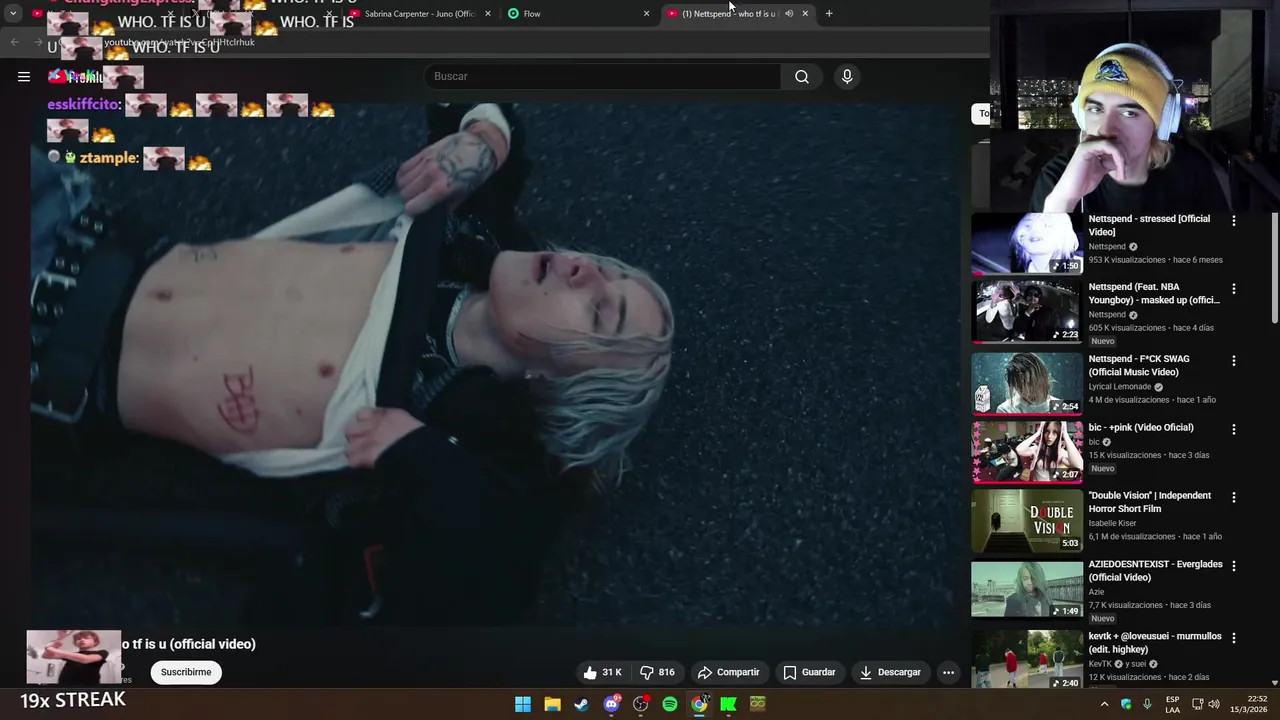Open Spotify from the taskbar
Viewport: 1280px width, 720px height.
point(670,704)
